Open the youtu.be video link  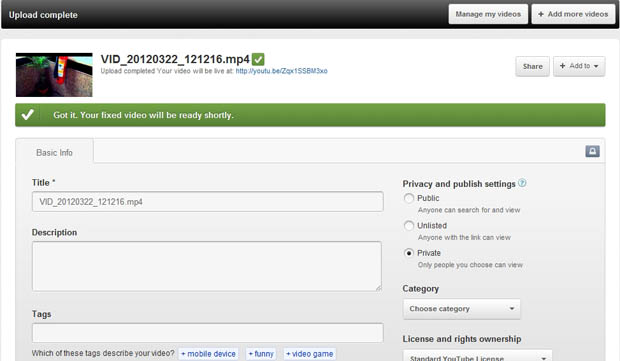pyautogui.click(x=282, y=71)
